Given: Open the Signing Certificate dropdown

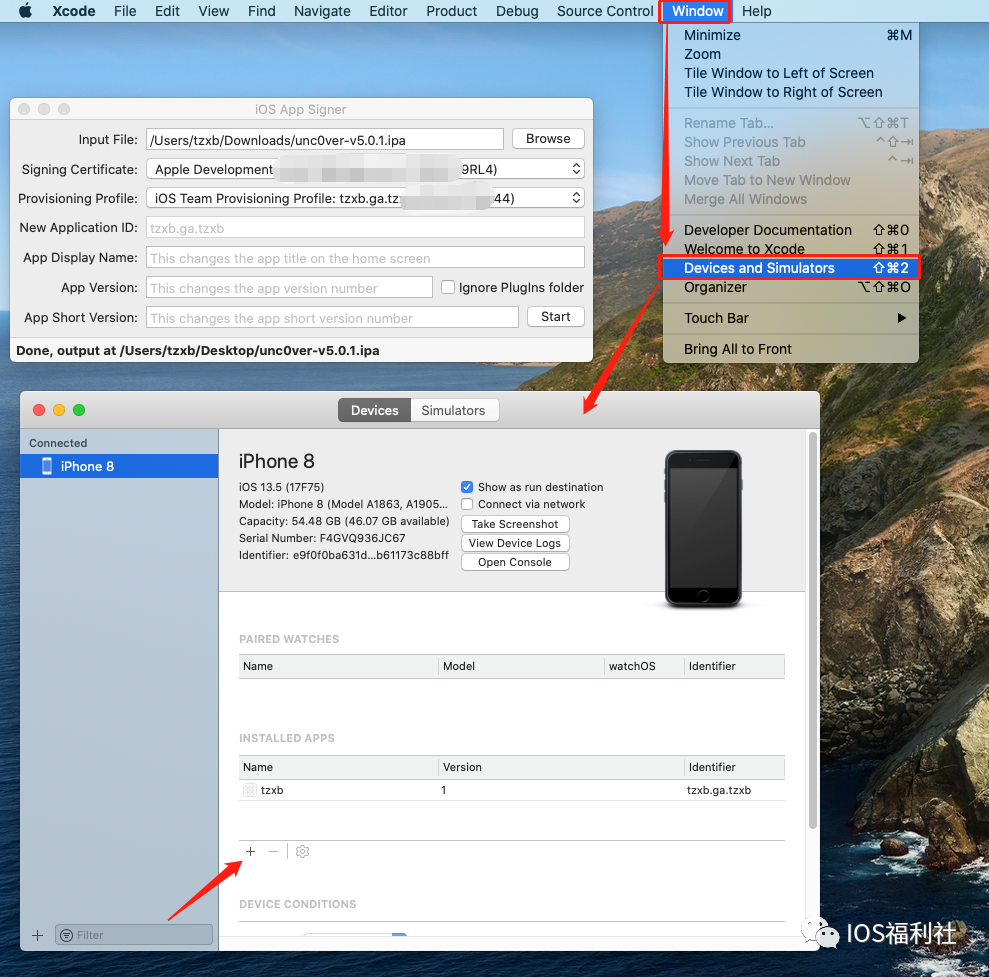Looking at the screenshot, I should pos(365,169).
